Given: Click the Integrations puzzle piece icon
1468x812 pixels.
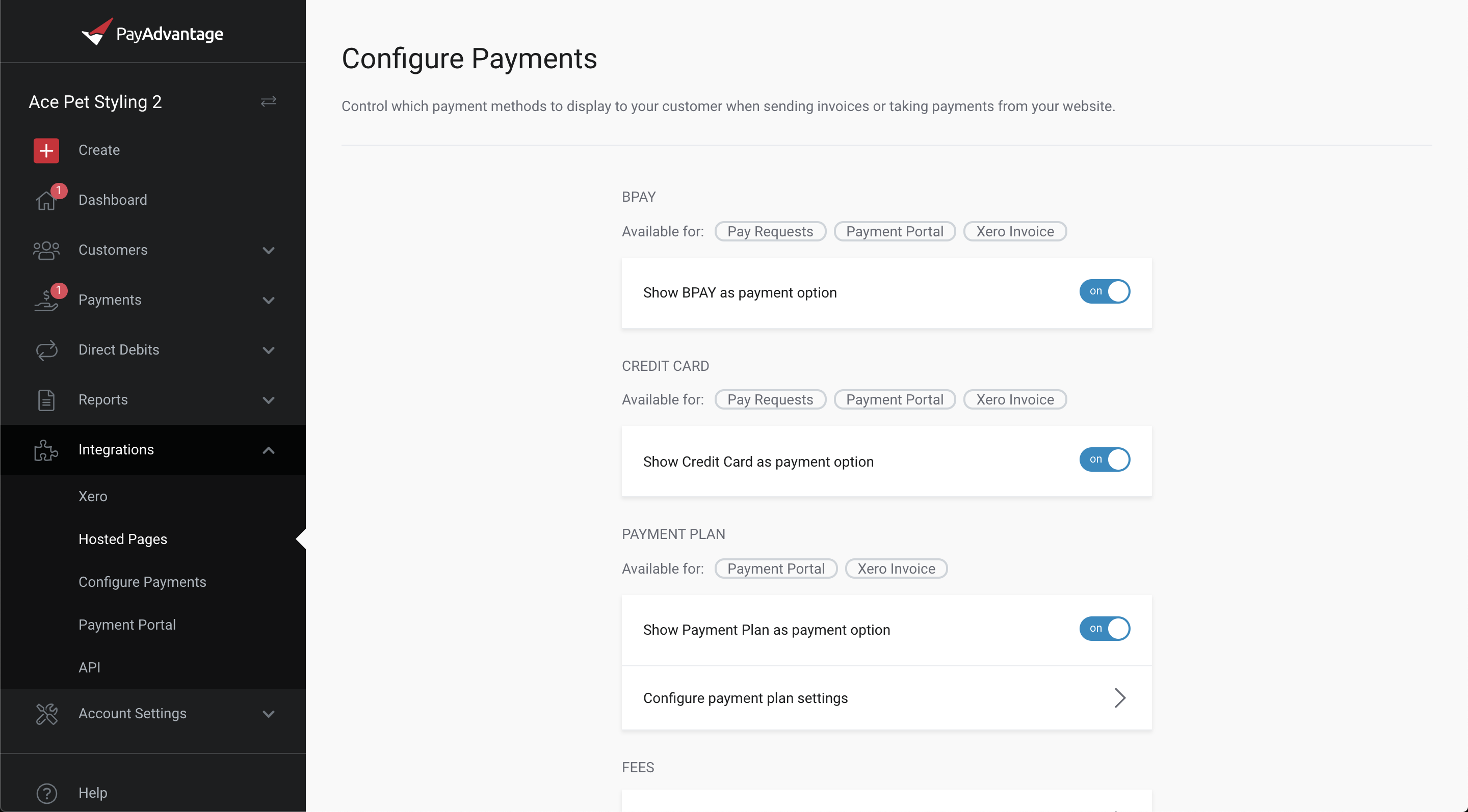Looking at the screenshot, I should pyautogui.click(x=46, y=450).
